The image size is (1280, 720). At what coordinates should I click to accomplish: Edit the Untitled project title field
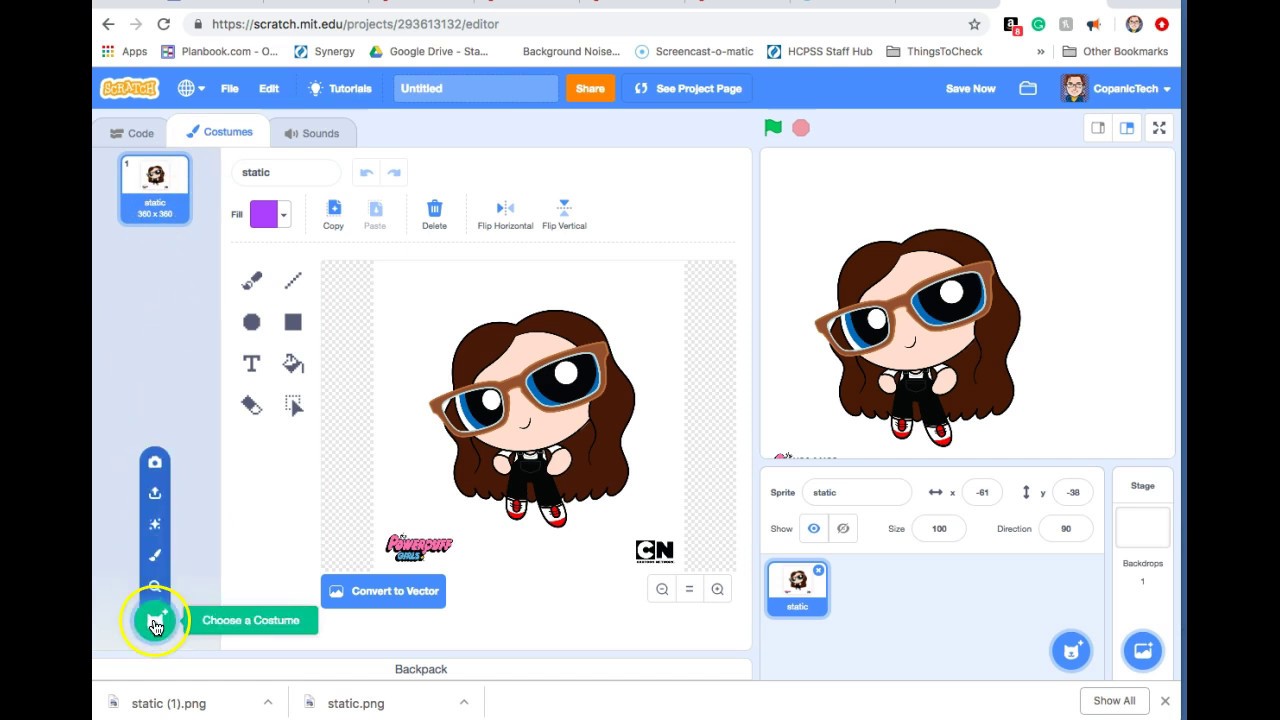click(475, 88)
